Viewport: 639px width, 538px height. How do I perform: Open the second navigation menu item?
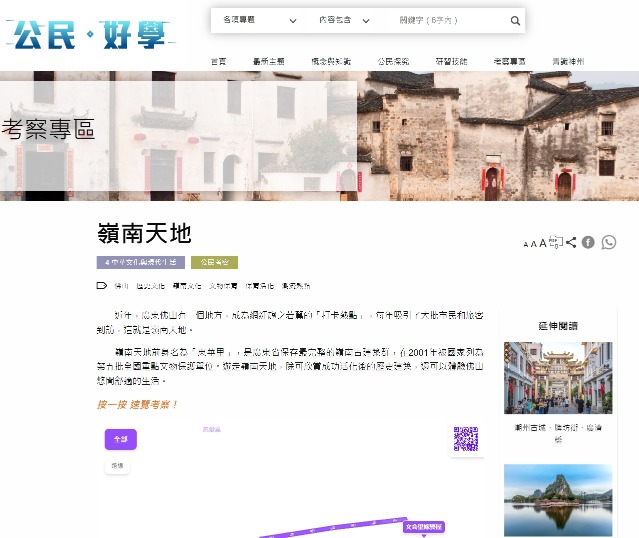pyautogui.click(x=269, y=62)
